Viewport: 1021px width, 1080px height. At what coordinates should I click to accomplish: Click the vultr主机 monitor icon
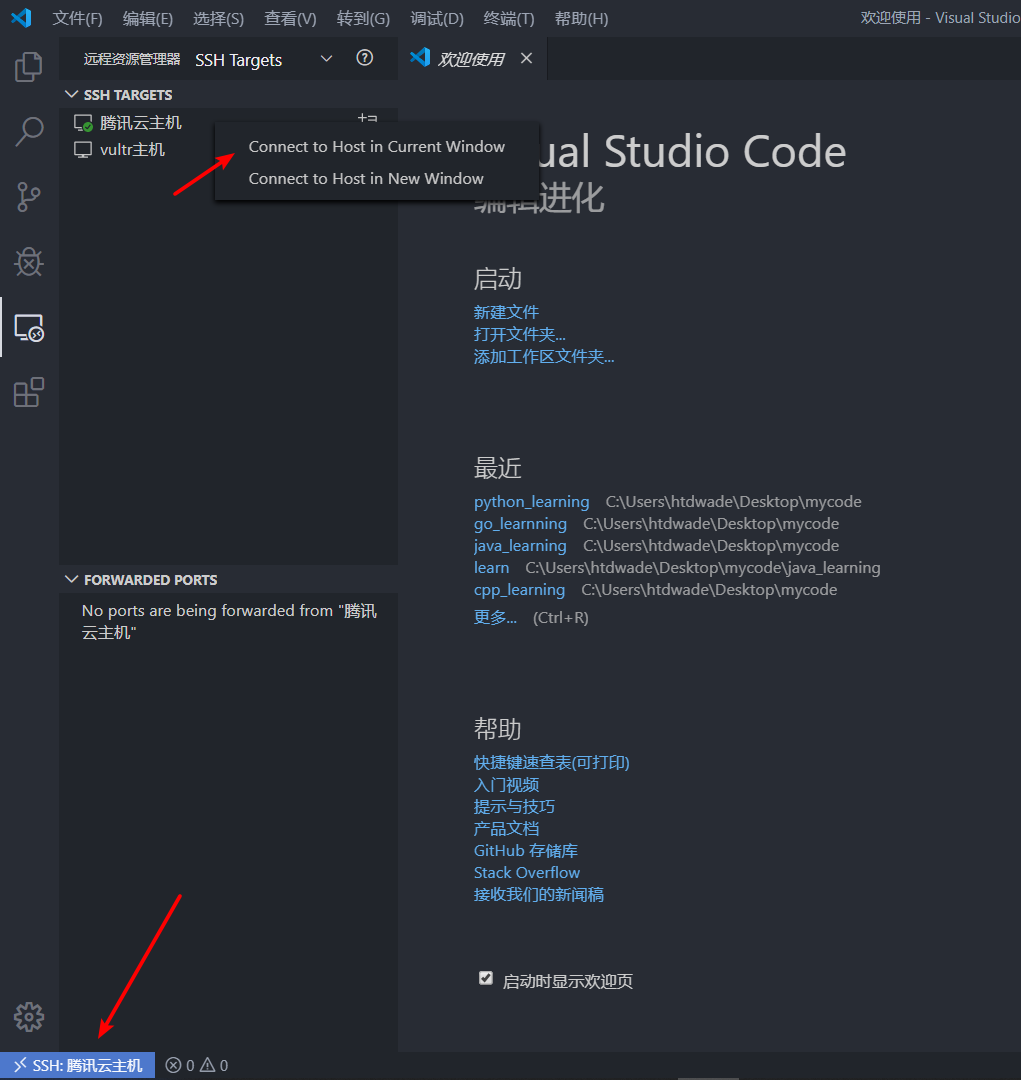(x=83, y=149)
